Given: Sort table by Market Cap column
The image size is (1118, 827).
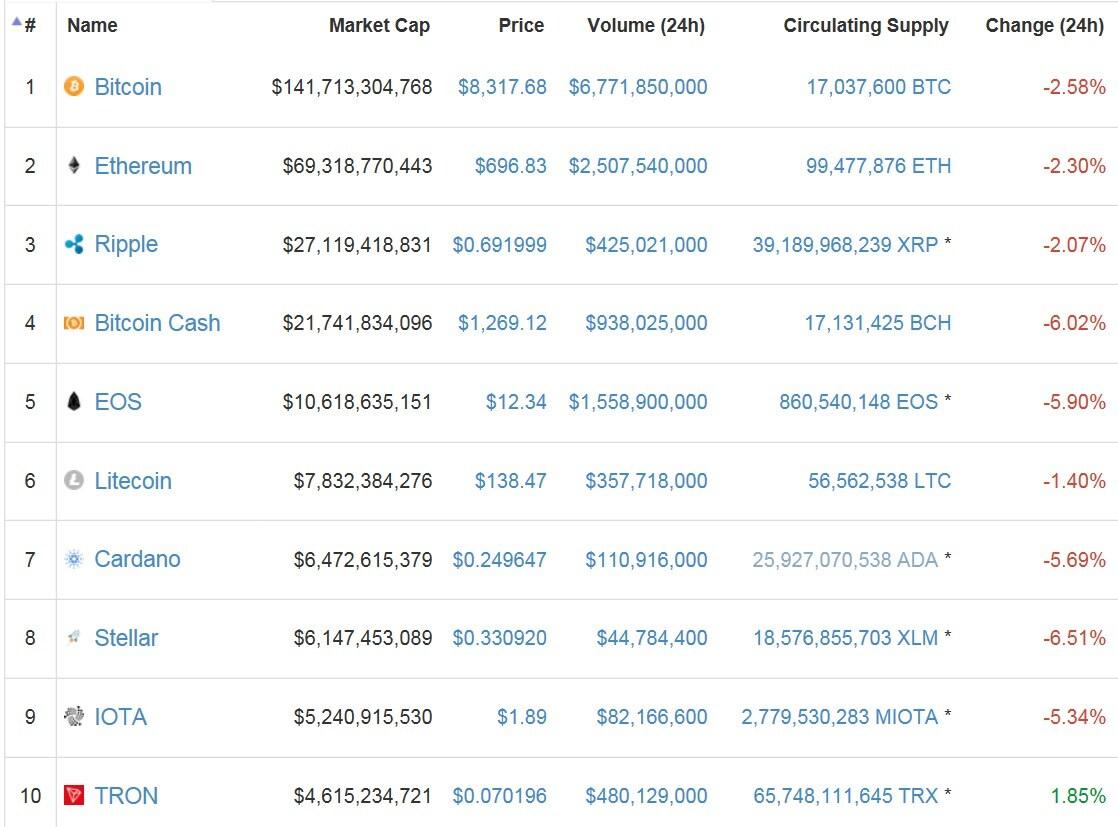Looking at the screenshot, I should 379,26.
